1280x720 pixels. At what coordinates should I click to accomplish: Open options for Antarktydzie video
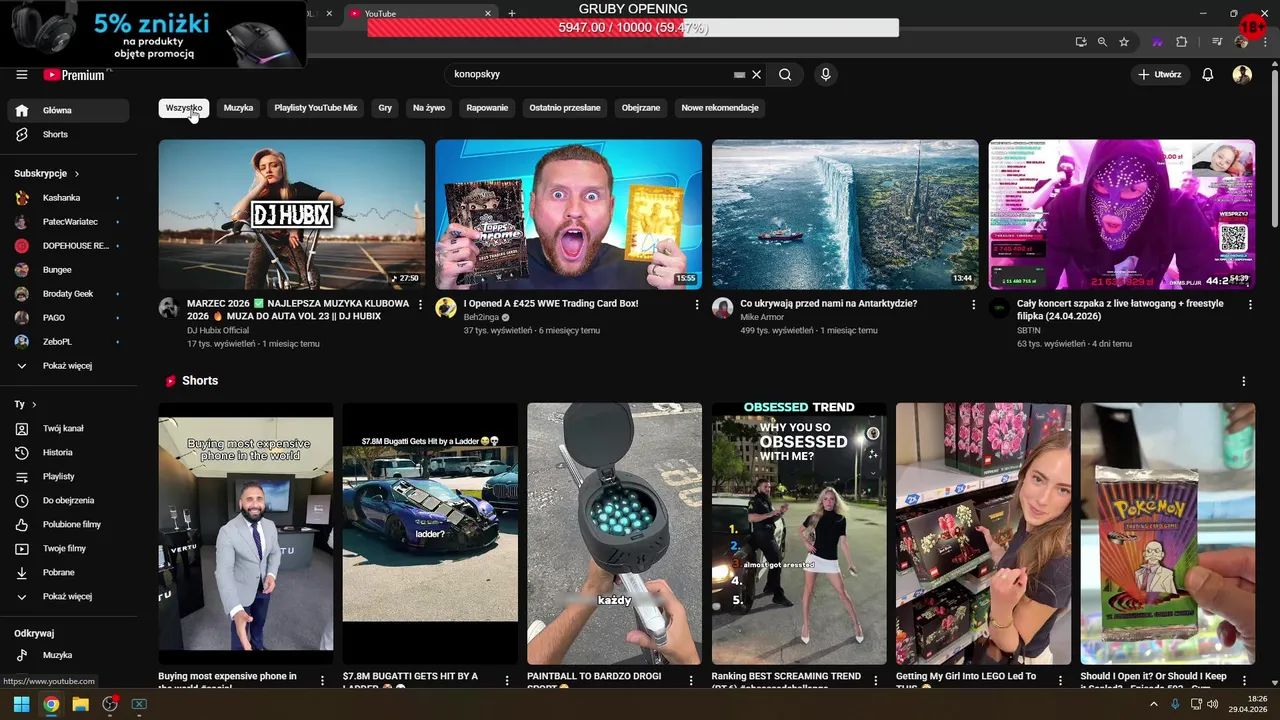tap(973, 304)
